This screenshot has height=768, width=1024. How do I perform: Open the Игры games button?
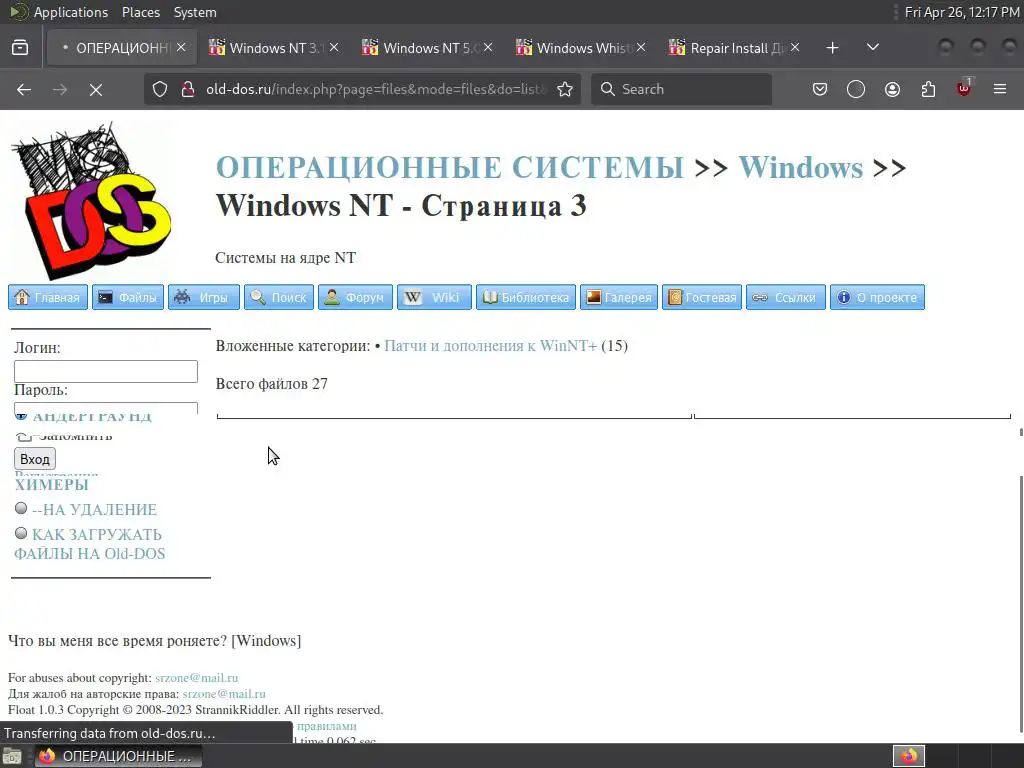click(x=204, y=297)
